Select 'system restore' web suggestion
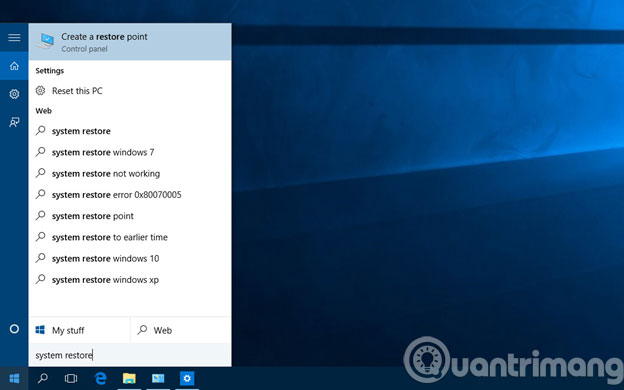624x390 pixels. 130,131
